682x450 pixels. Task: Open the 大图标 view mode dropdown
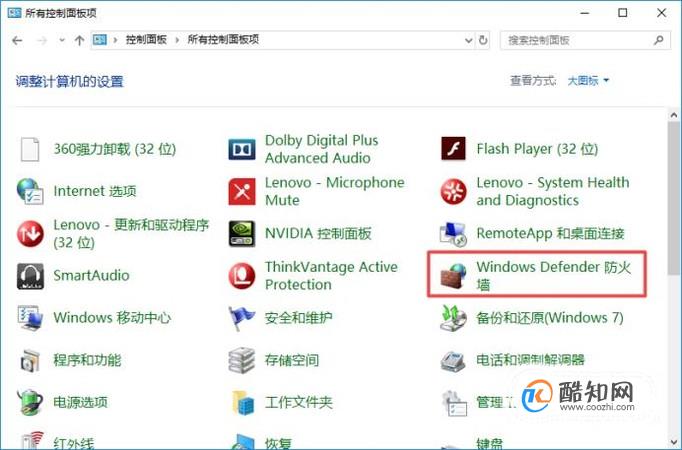[x=588, y=80]
